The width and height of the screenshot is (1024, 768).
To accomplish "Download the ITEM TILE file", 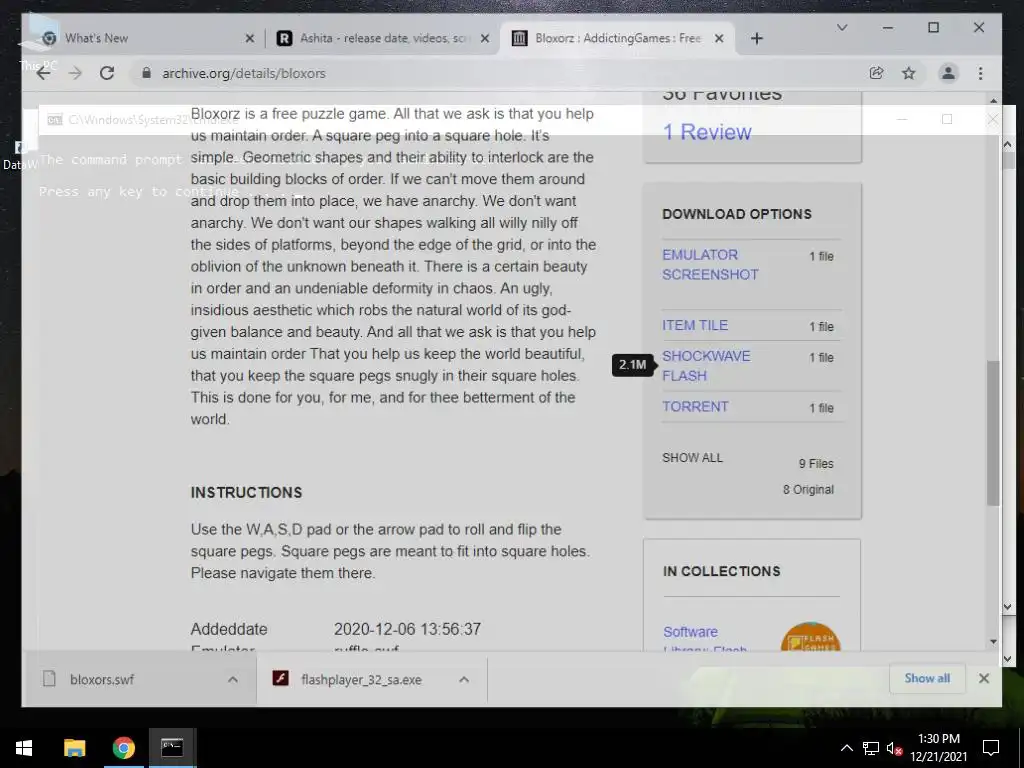I will pyautogui.click(x=695, y=325).
